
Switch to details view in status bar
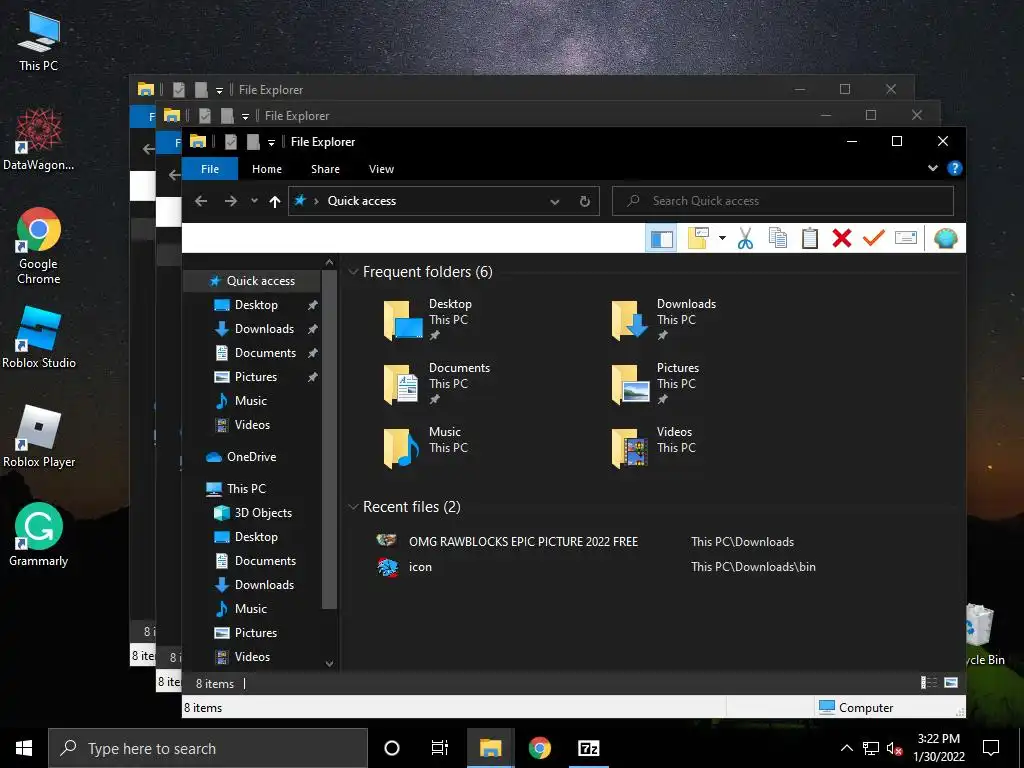929,682
